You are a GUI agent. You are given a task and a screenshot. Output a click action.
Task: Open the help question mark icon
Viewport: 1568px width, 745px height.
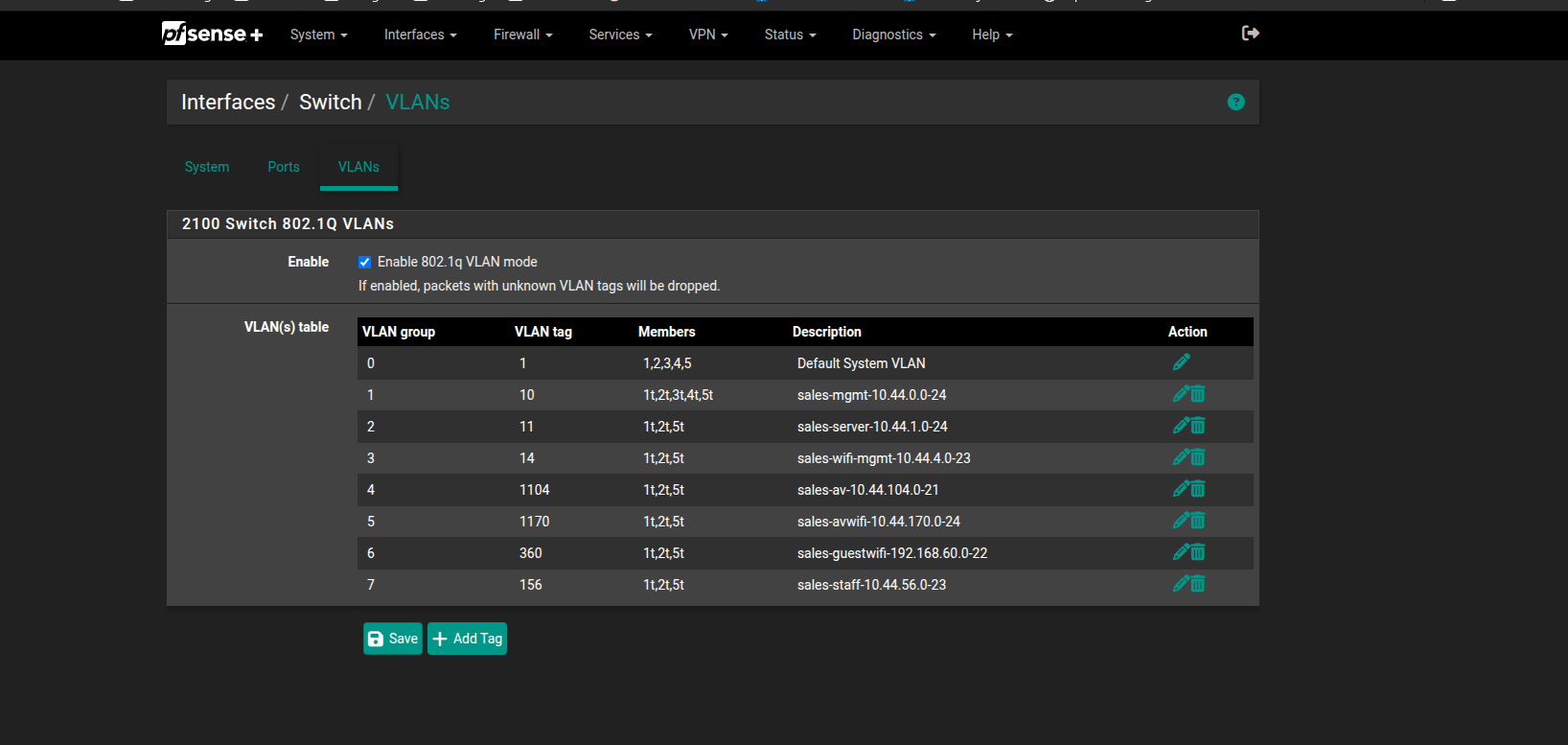(1235, 103)
